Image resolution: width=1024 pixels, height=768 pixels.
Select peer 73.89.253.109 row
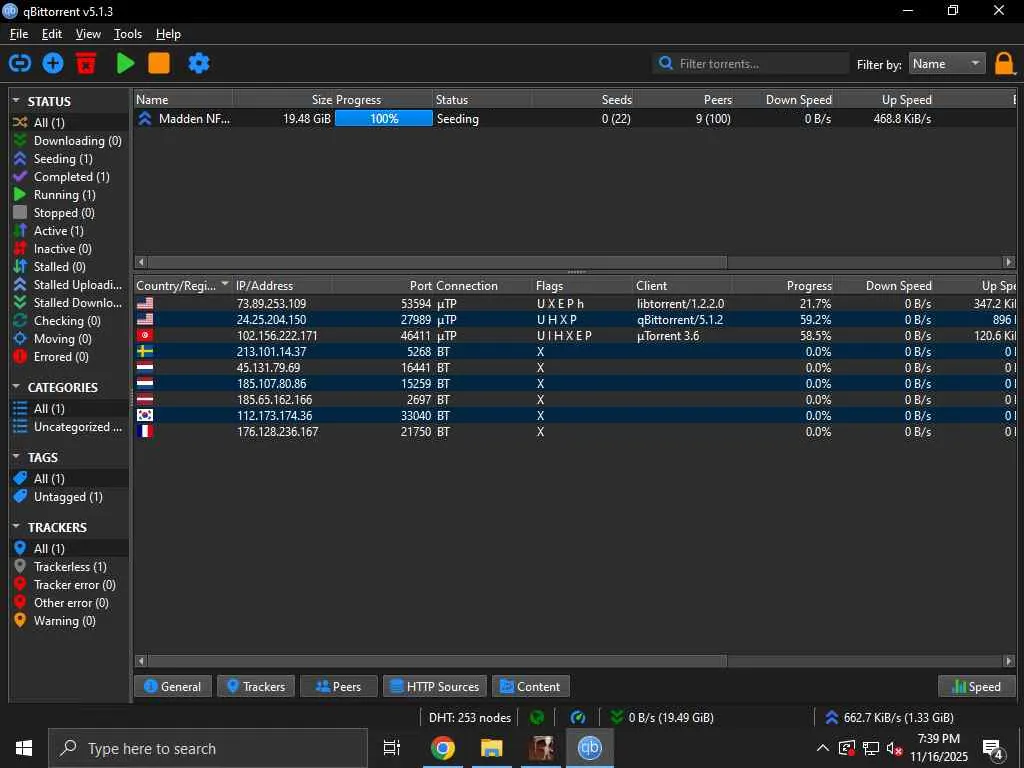point(576,304)
